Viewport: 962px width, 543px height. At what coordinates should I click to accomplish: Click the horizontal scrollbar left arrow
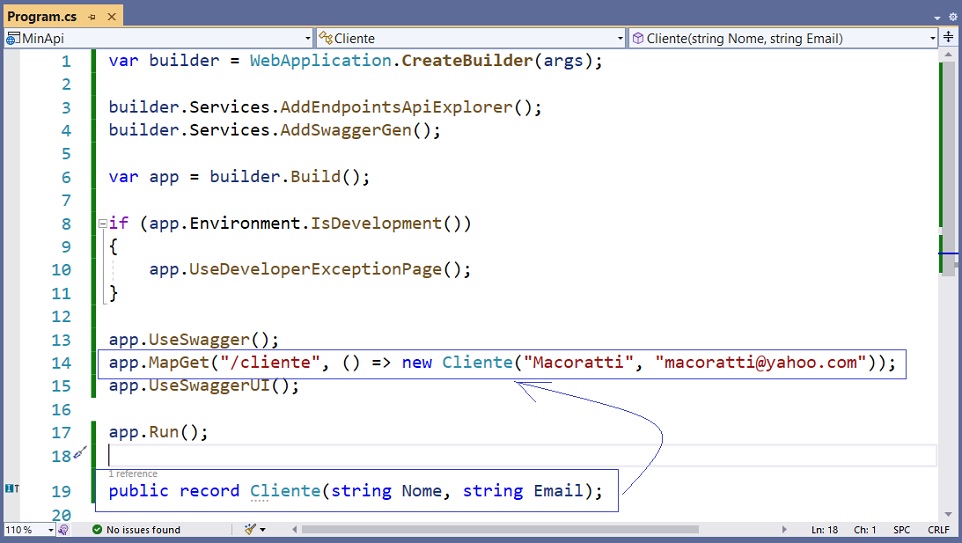(294, 529)
